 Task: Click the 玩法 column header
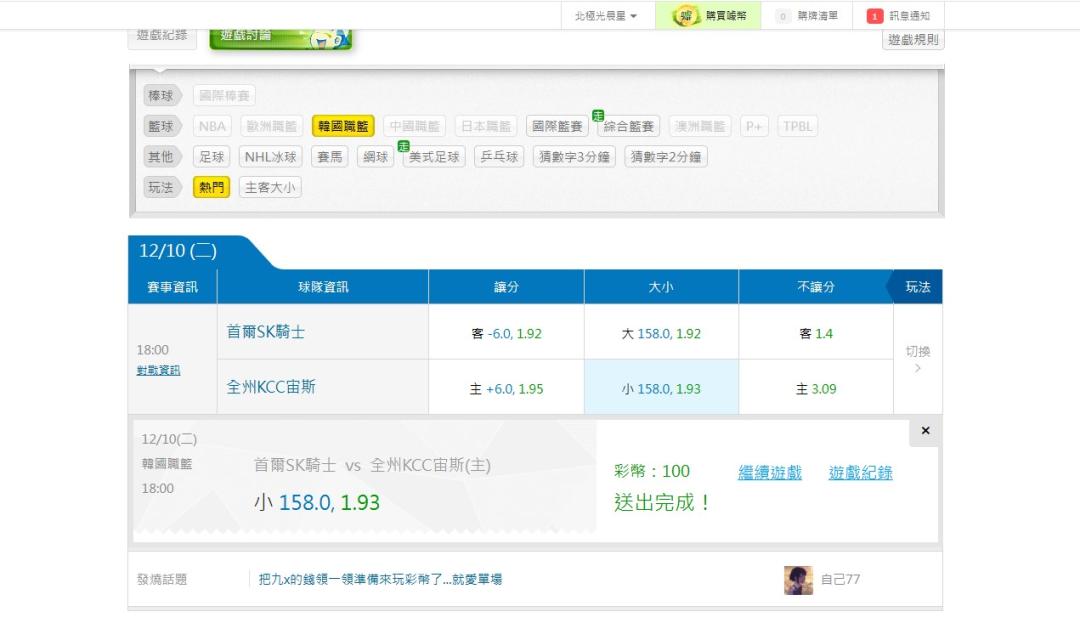click(917, 287)
